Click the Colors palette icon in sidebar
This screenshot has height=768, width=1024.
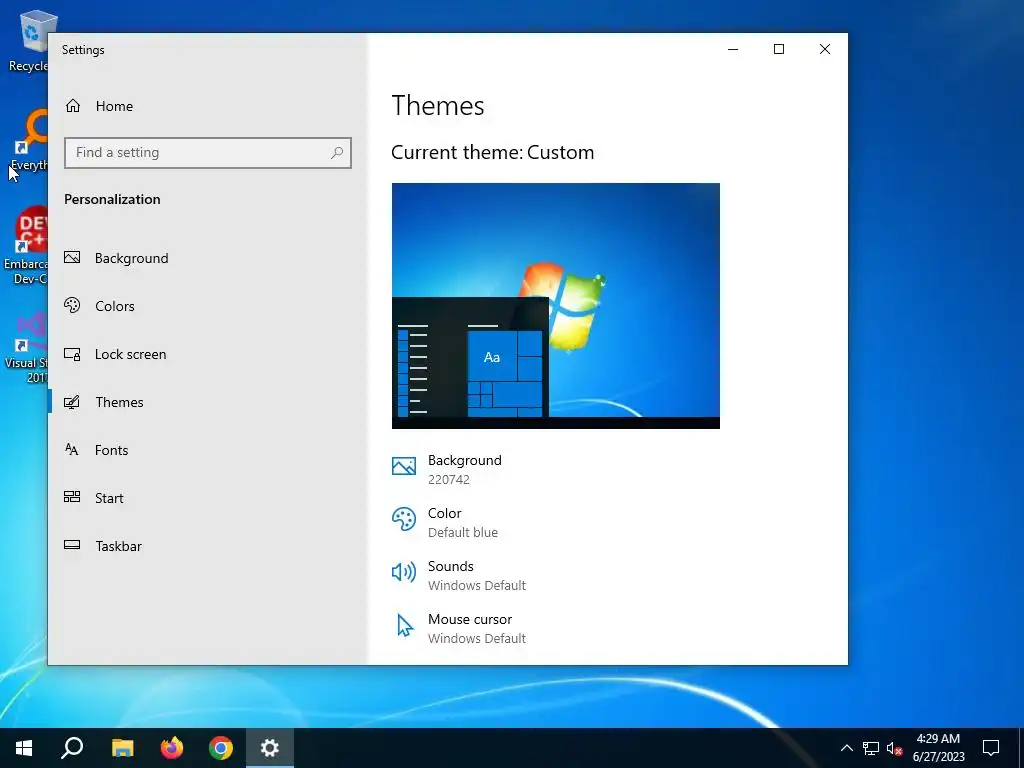[x=72, y=305]
